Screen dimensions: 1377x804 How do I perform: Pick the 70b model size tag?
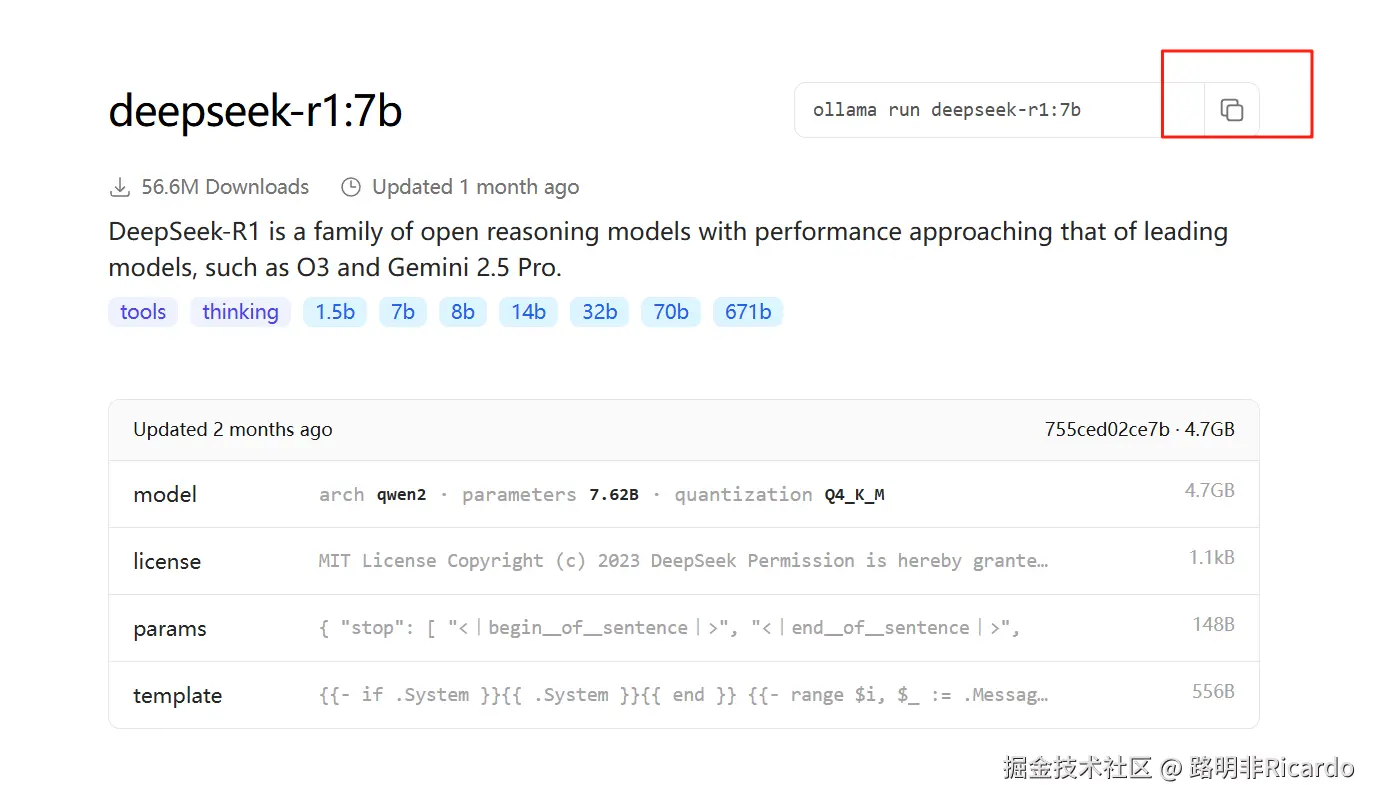pos(671,312)
